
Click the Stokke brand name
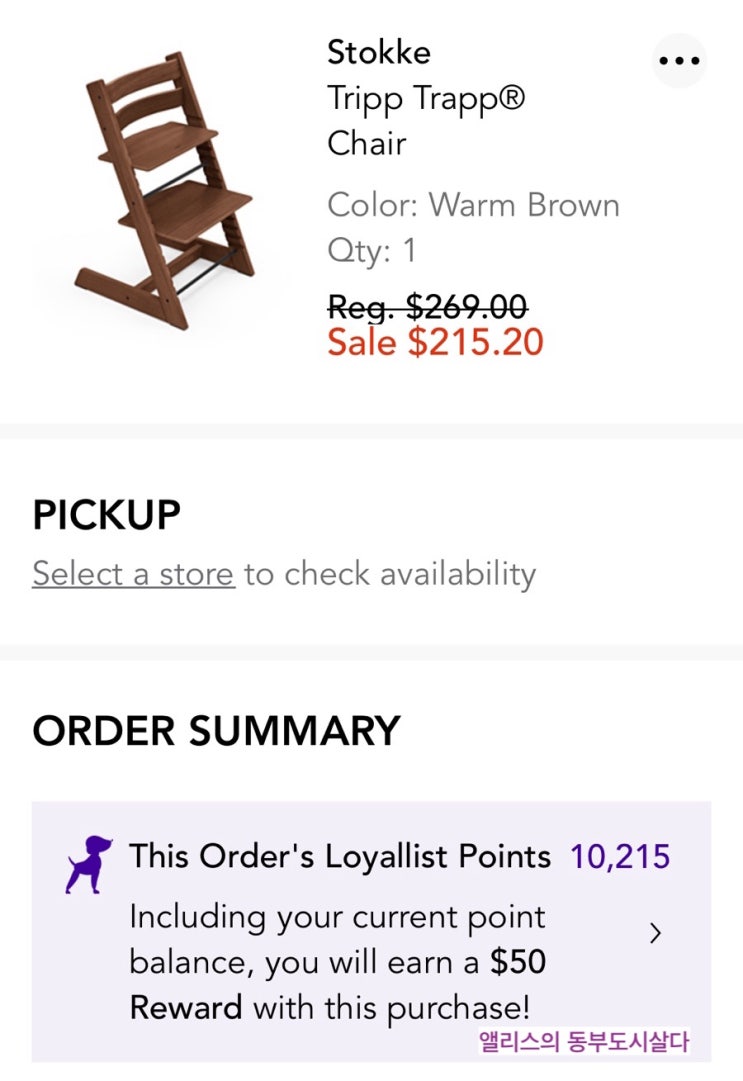pos(378,52)
